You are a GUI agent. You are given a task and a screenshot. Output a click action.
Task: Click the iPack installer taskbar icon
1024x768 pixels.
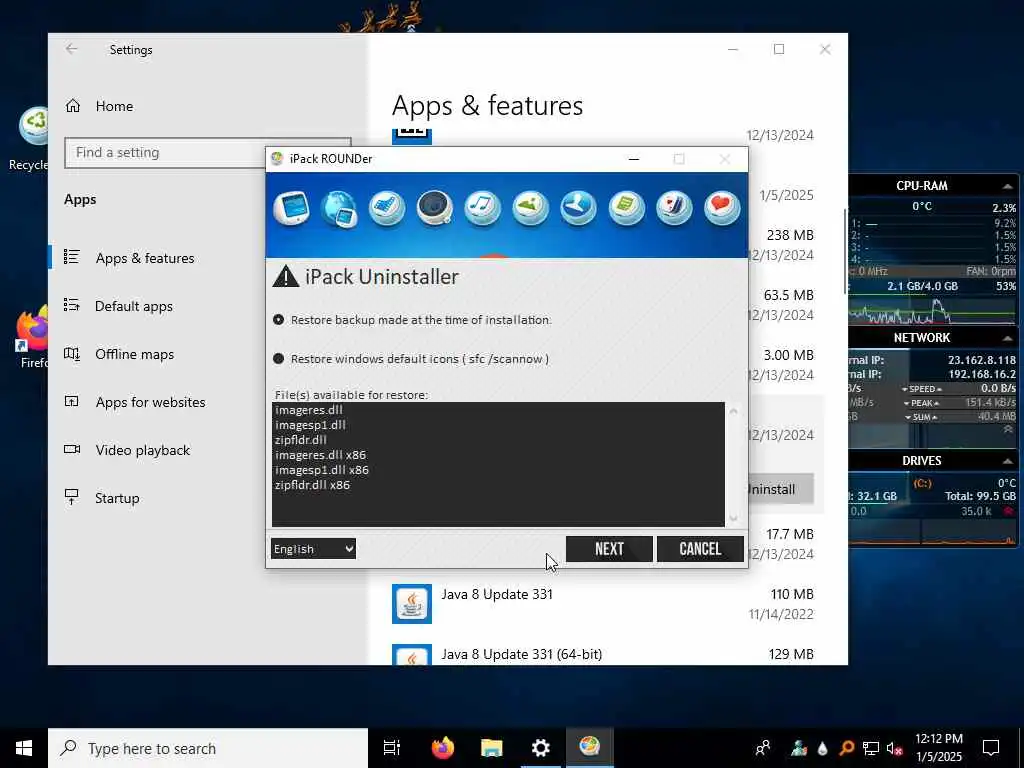click(x=589, y=747)
